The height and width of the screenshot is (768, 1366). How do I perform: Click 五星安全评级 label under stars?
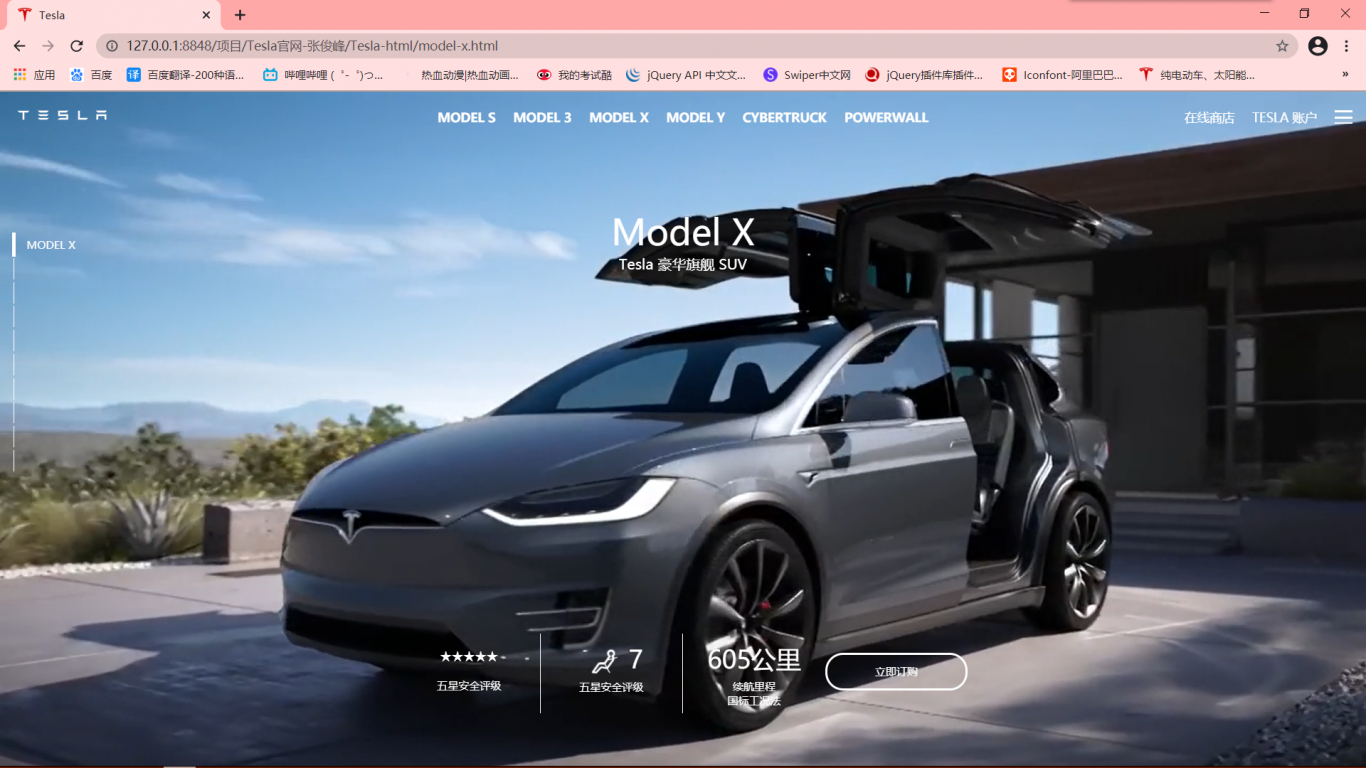(x=469, y=686)
